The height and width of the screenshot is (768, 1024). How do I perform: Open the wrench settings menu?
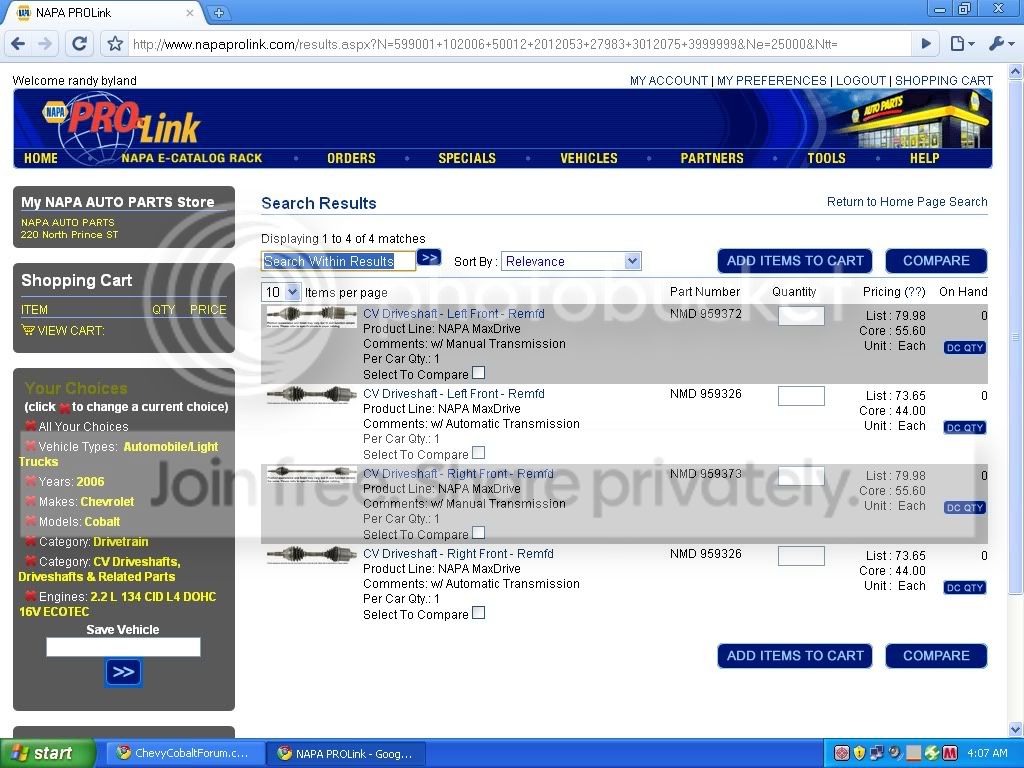[1001, 44]
